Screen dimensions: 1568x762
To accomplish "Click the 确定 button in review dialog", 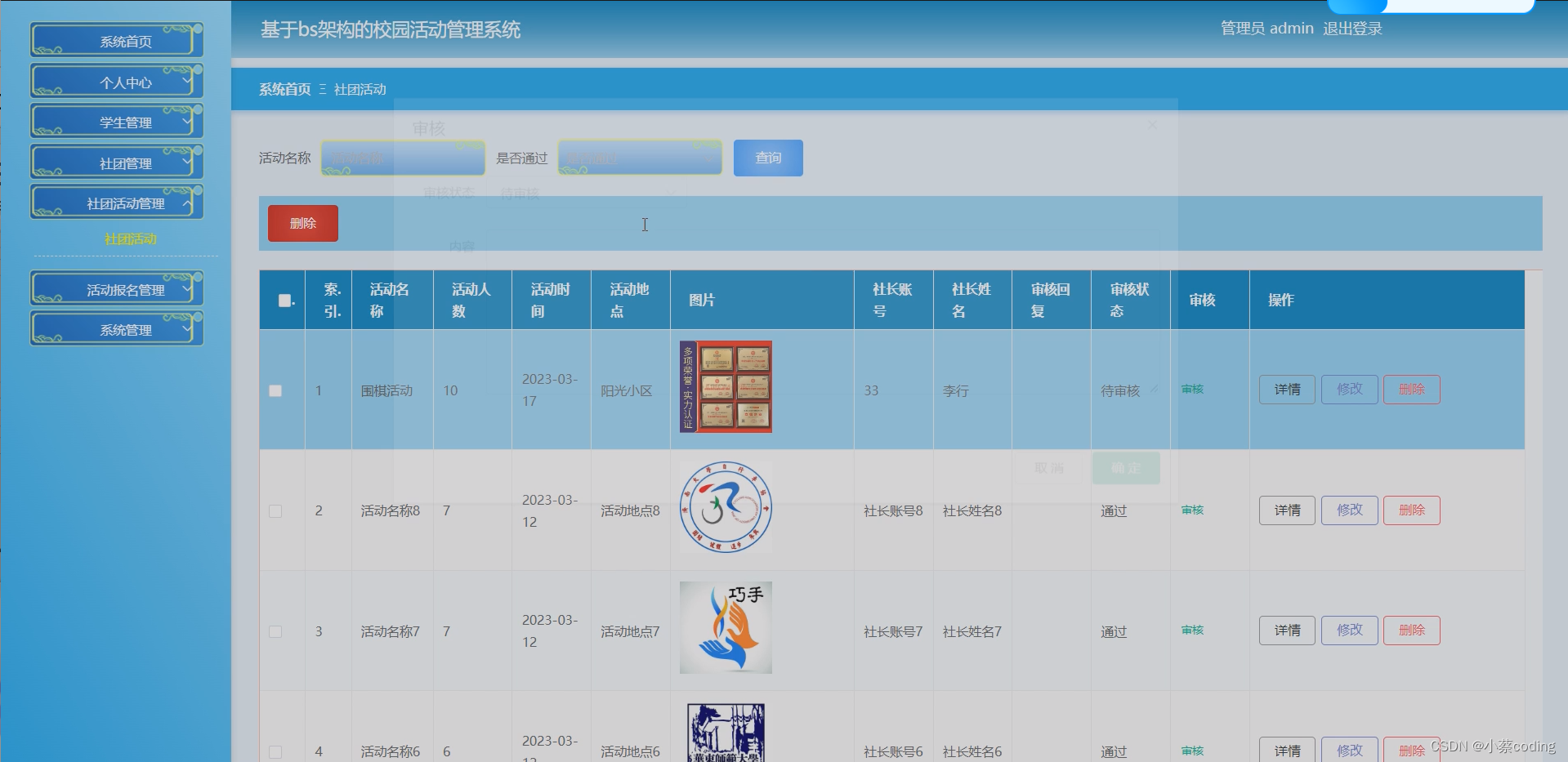I will [x=1126, y=468].
